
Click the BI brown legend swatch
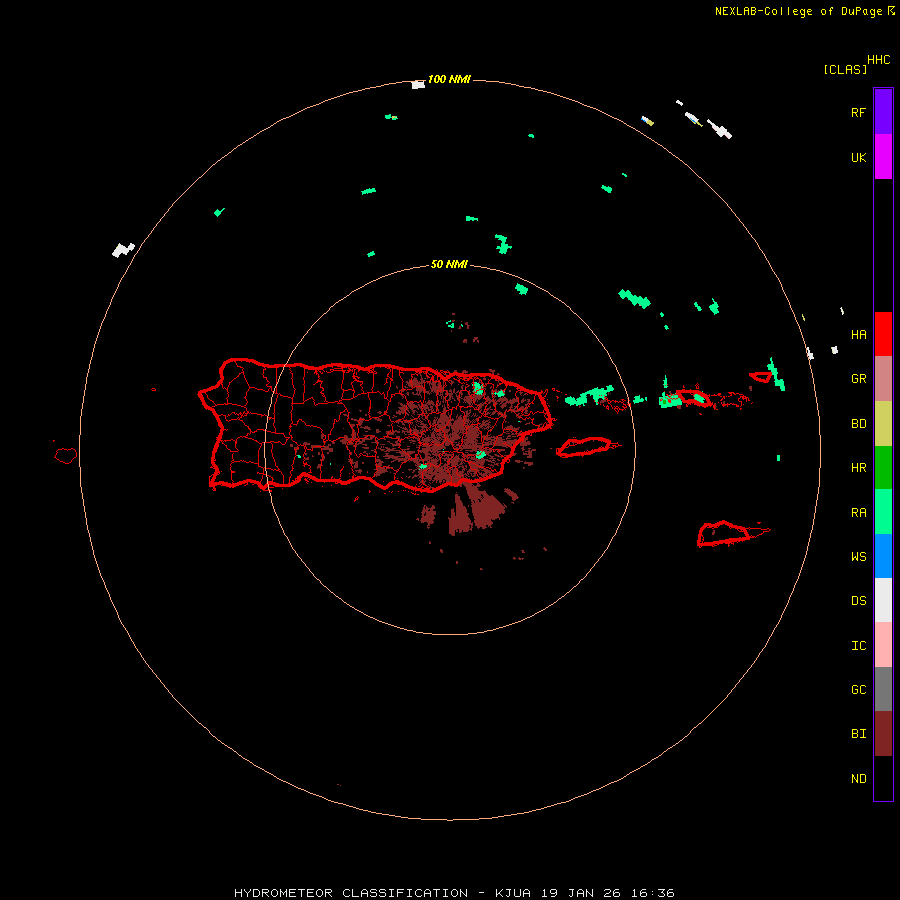pyautogui.click(x=883, y=734)
